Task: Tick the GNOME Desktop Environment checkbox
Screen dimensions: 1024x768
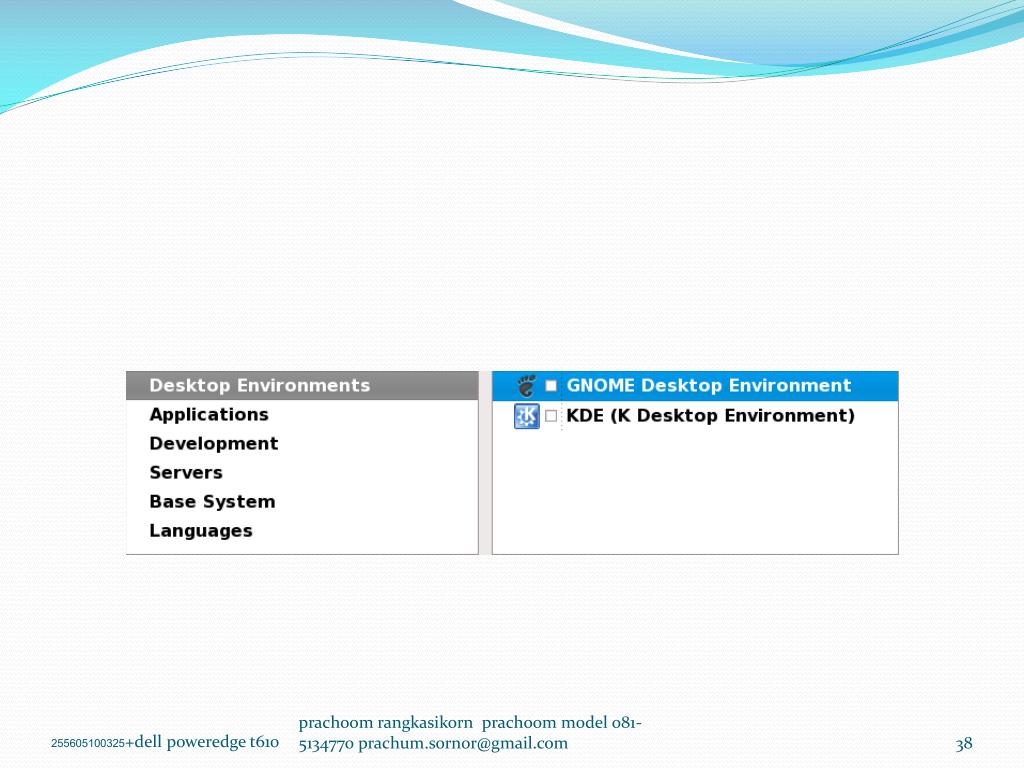Action: [x=551, y=386]
